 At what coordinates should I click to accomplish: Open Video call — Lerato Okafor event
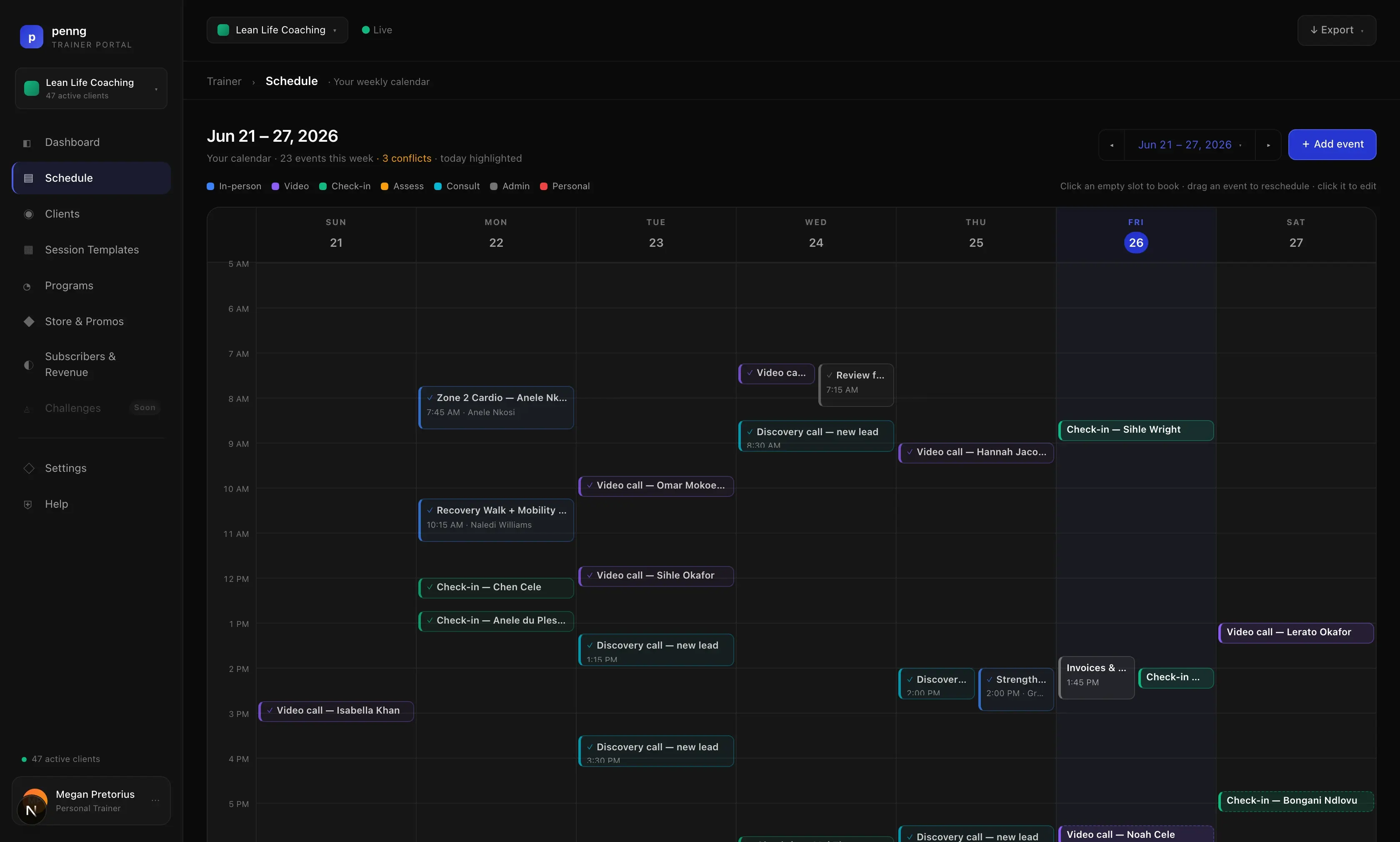[1296, 633]
